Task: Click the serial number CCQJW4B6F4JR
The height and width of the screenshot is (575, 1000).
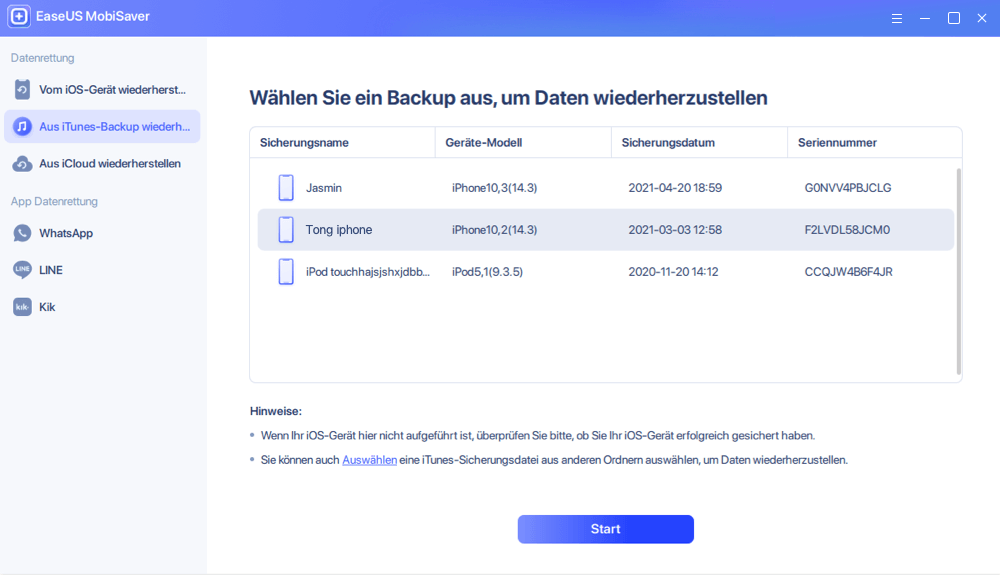Action: click(x=848, y=272)
